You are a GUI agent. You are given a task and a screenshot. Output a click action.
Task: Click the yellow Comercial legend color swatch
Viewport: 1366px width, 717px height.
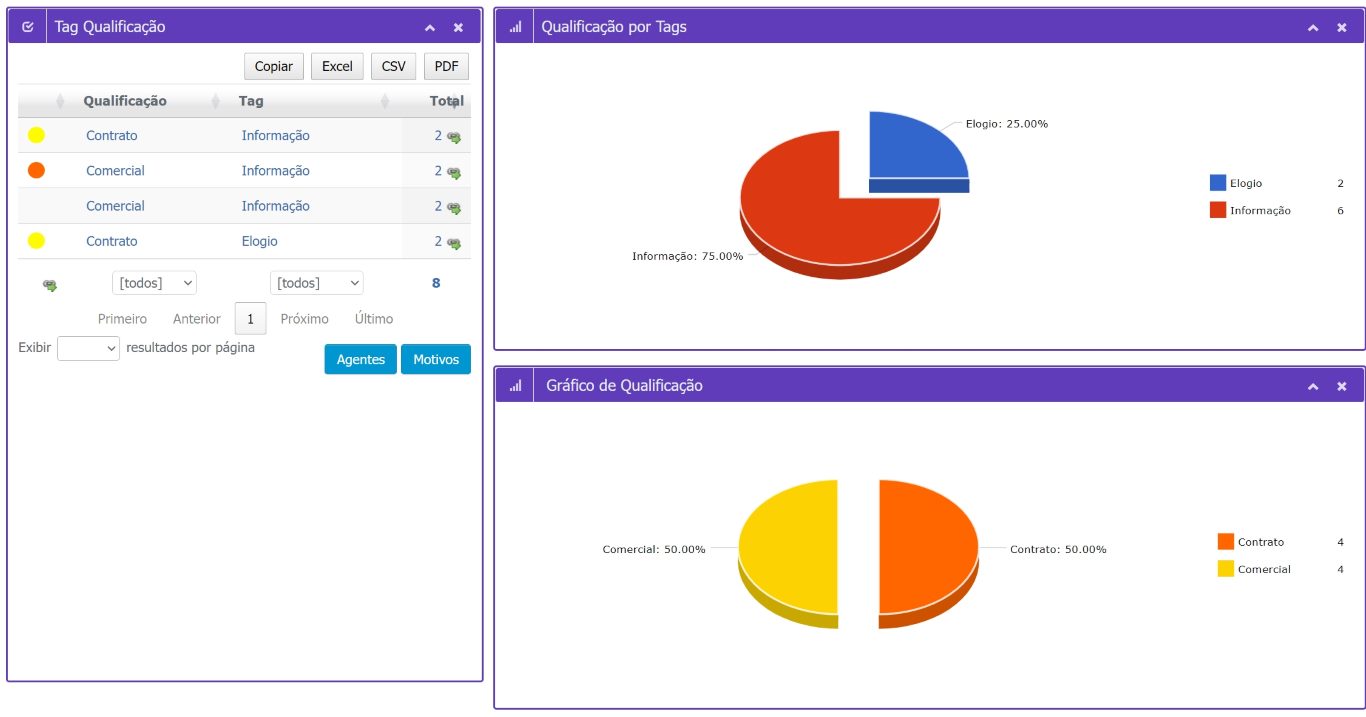1226,569
